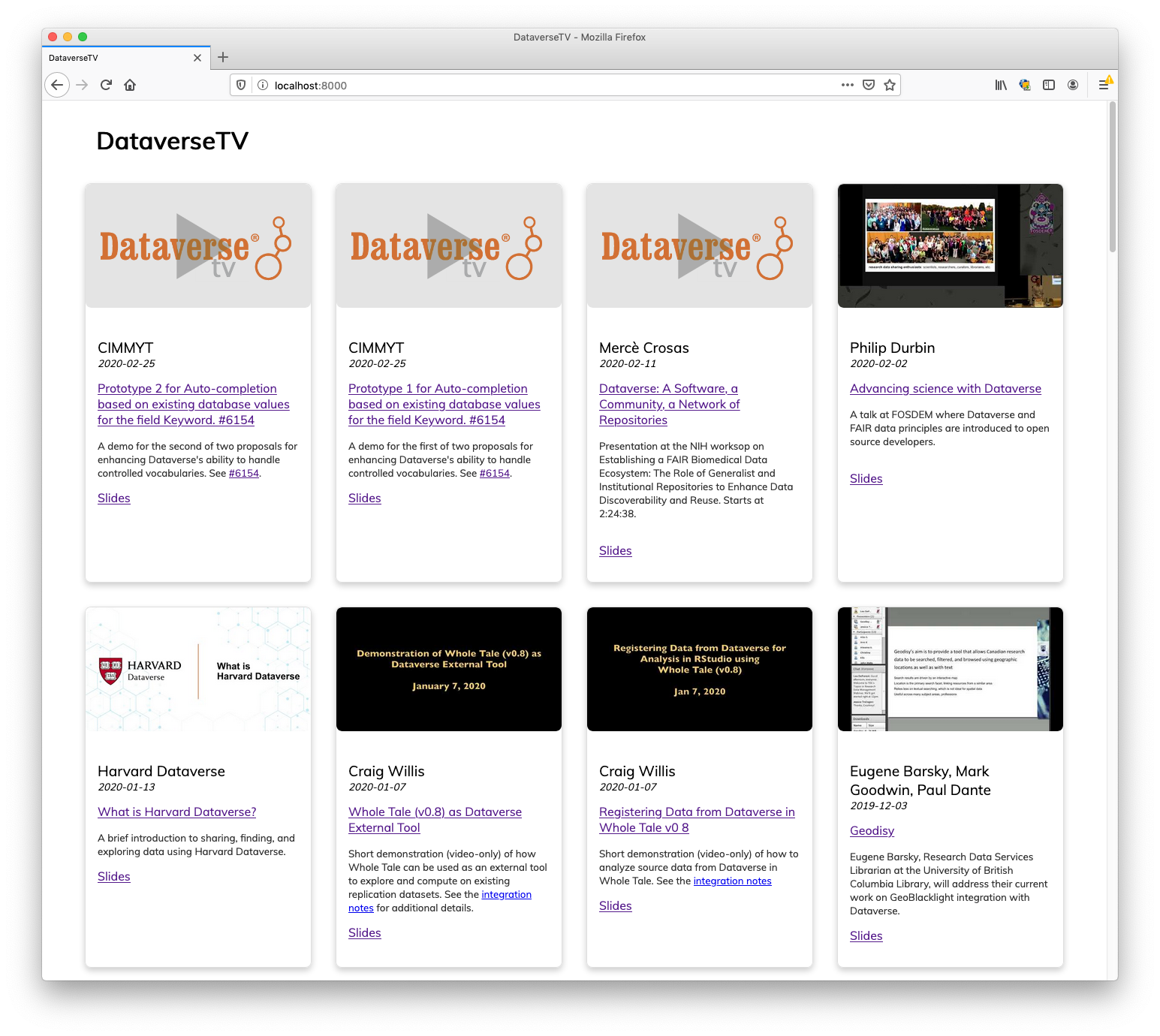This screenshot has height=1036, width=1160.
Task: Open Slides for Whole Tale External Tool card
Action: pyautogui.click(x=365, y=932)
